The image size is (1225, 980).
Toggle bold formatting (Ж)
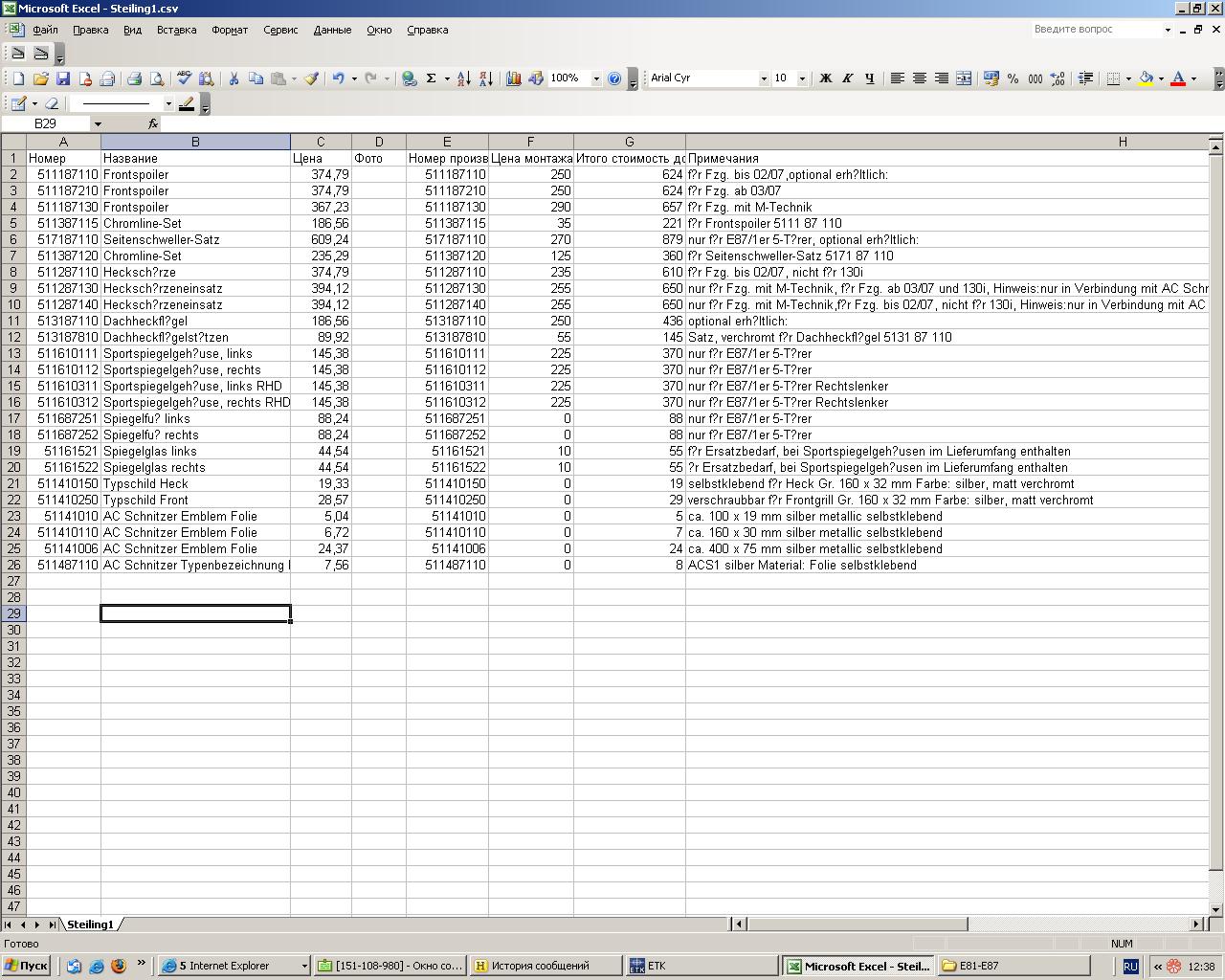pos(825,78)
